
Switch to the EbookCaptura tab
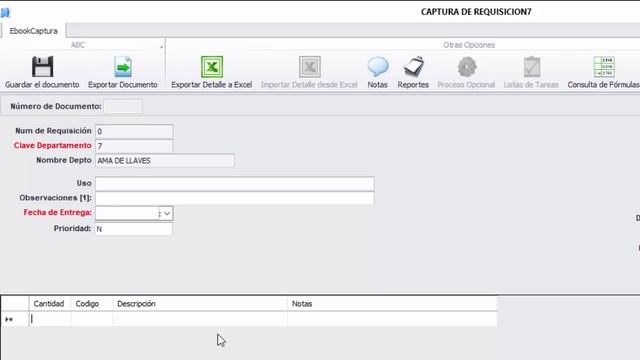pos(33,31)
